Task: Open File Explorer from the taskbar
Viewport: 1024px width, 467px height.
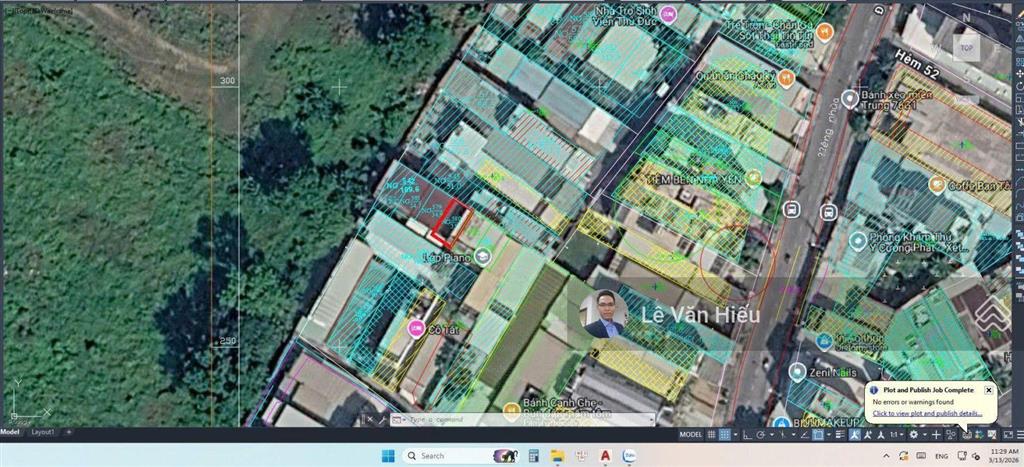Action: pos(557,455)
